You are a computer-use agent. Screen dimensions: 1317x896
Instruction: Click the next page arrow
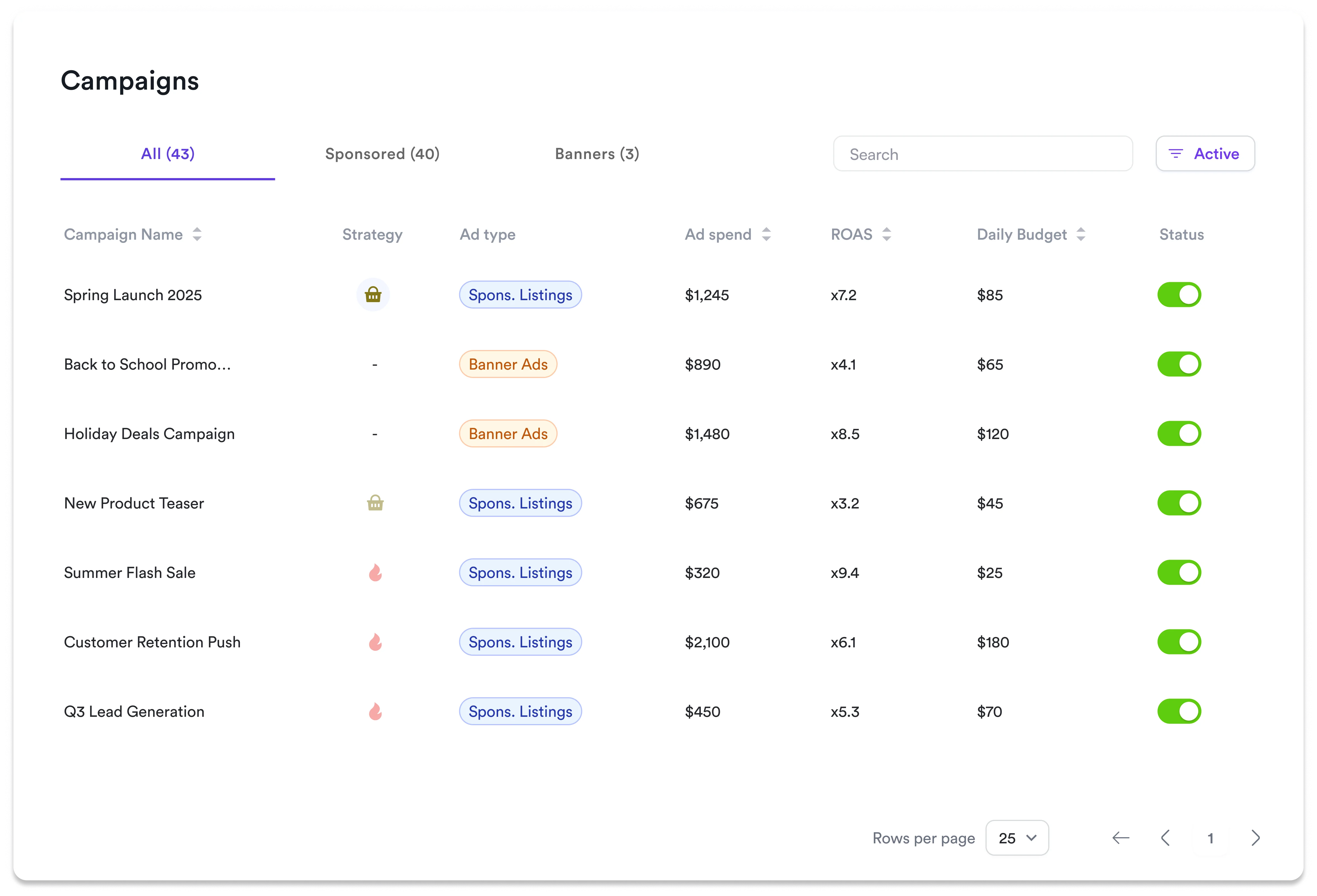(1255, 838)
